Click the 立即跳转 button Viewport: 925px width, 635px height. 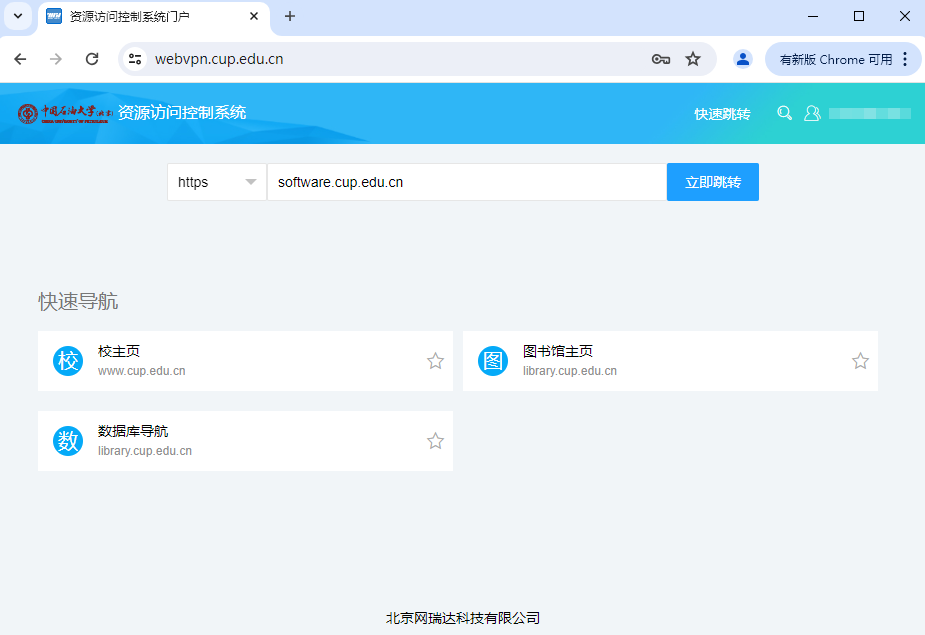point(712,182)
